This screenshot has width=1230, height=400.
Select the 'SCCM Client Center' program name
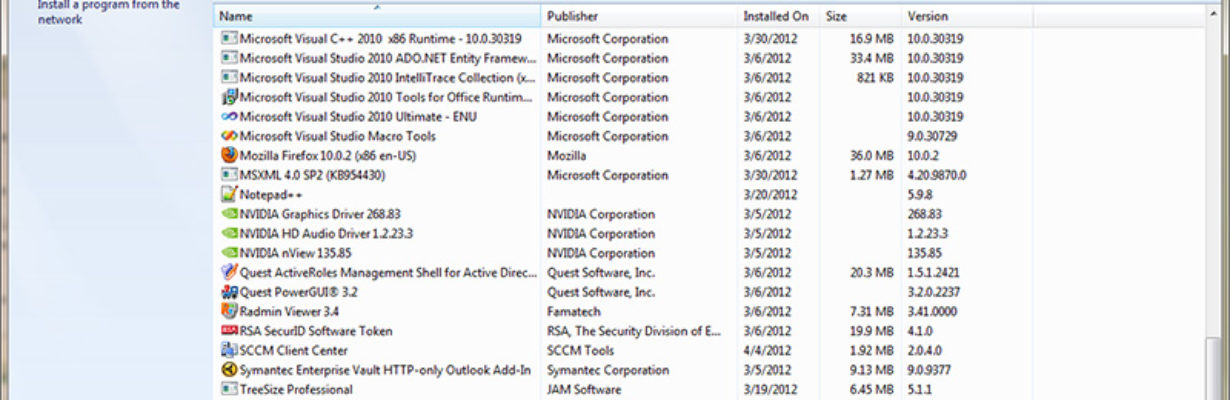tap(294, 351)
